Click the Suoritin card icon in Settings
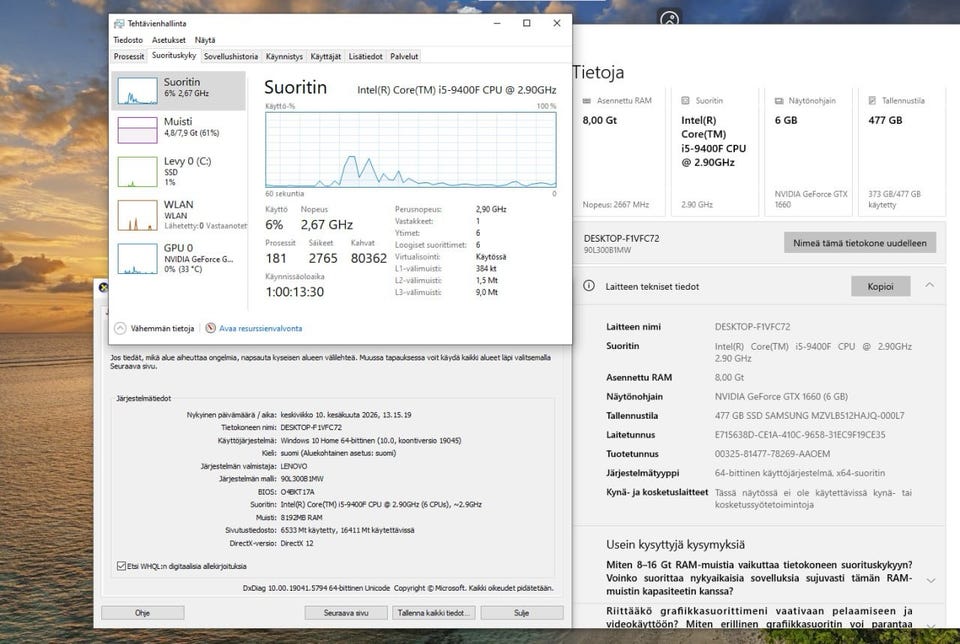Viewport: 960px width, 644px height. click(685, 100)
